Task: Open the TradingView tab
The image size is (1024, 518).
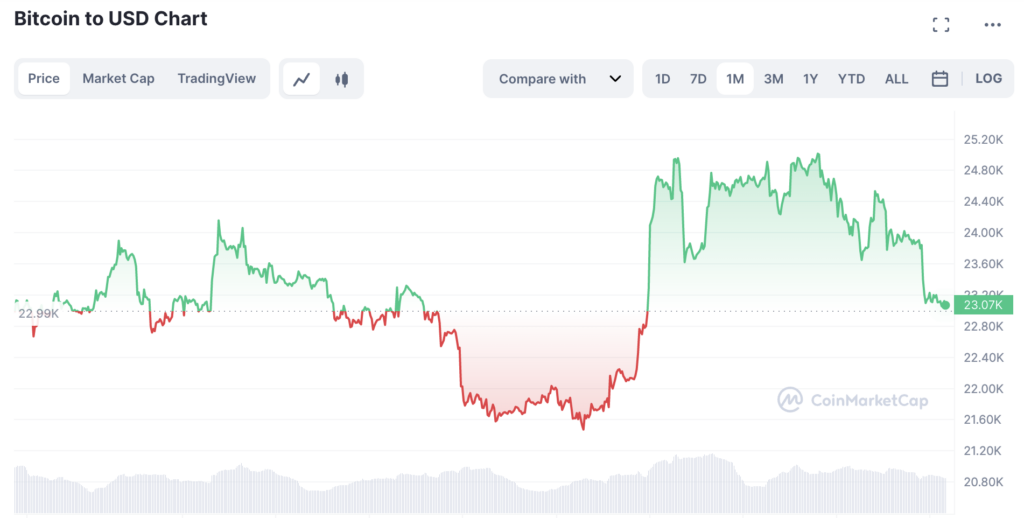Action: pyautogui.click(x=216, y=78)
